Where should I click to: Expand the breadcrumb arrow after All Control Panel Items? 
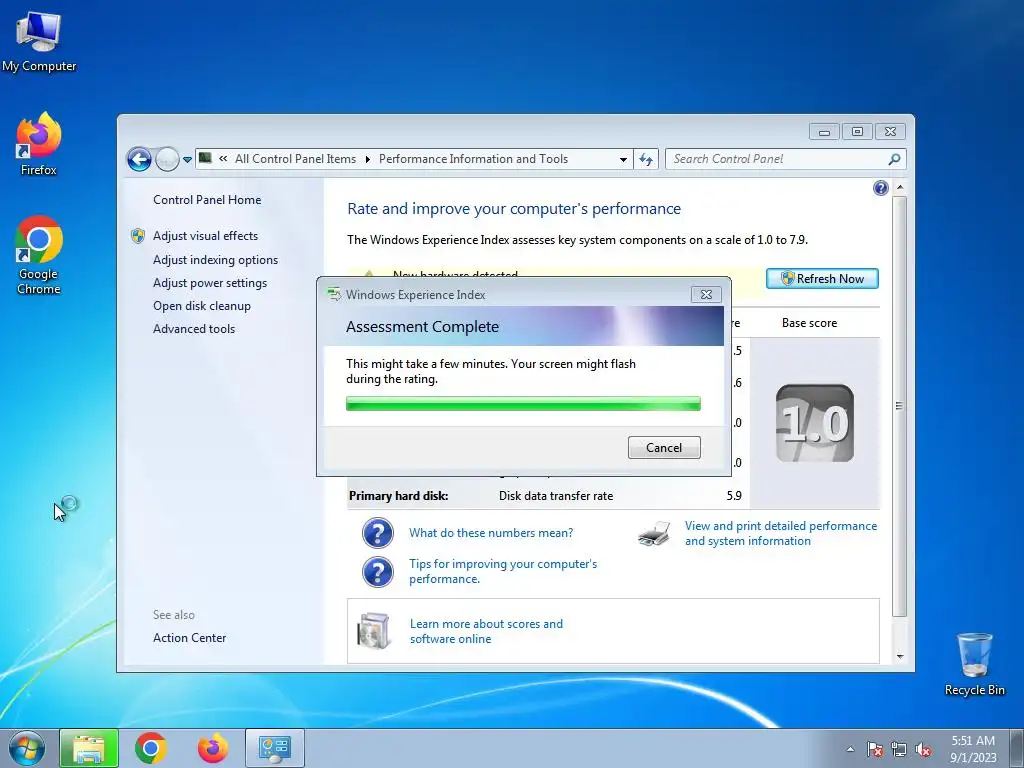(x=368, y=159)
